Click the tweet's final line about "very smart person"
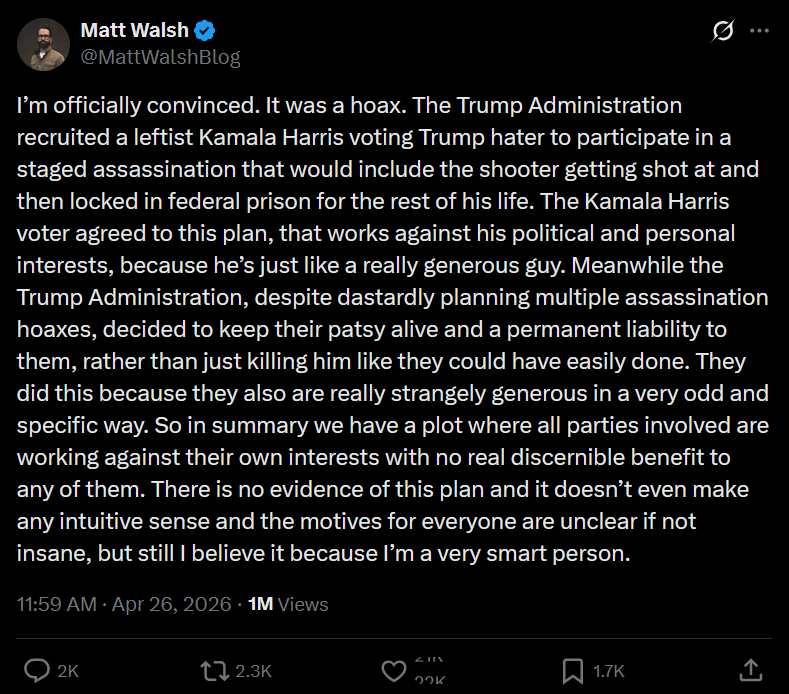 (324, 554)
